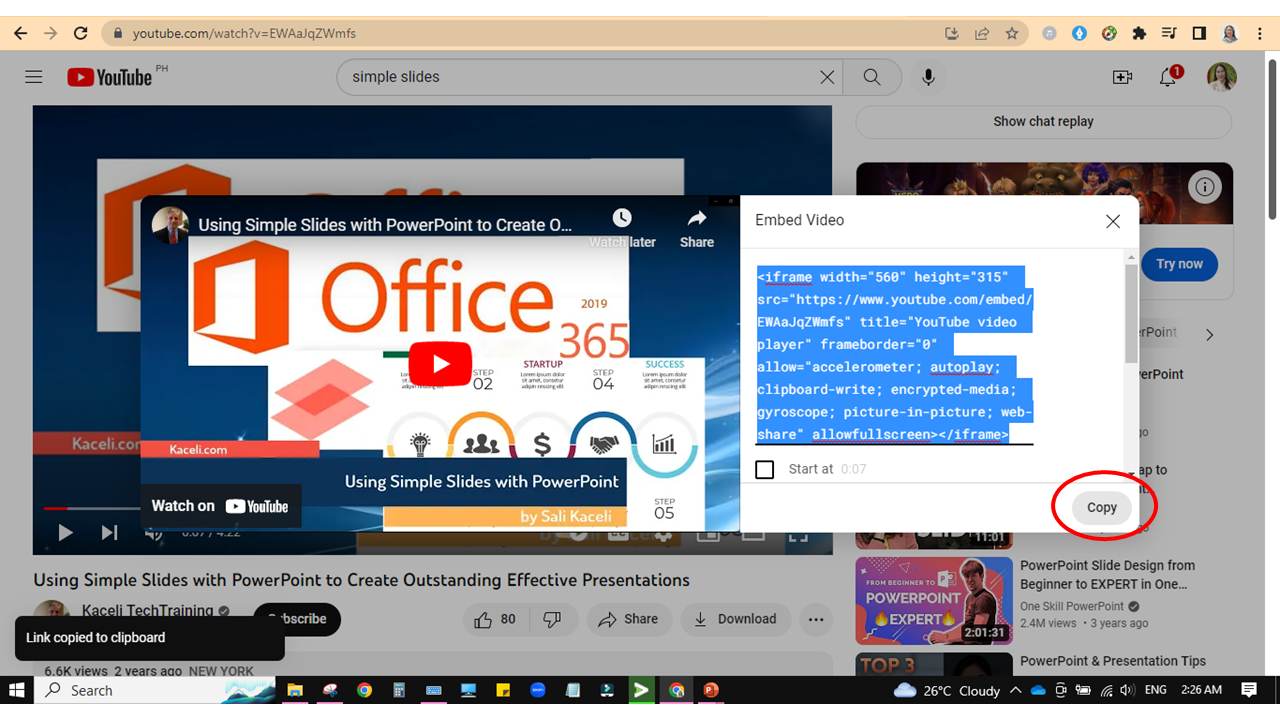Click main video progress bar
Image resolution: width=1280 pixels, height=720 pixels.
click(432, 508)
